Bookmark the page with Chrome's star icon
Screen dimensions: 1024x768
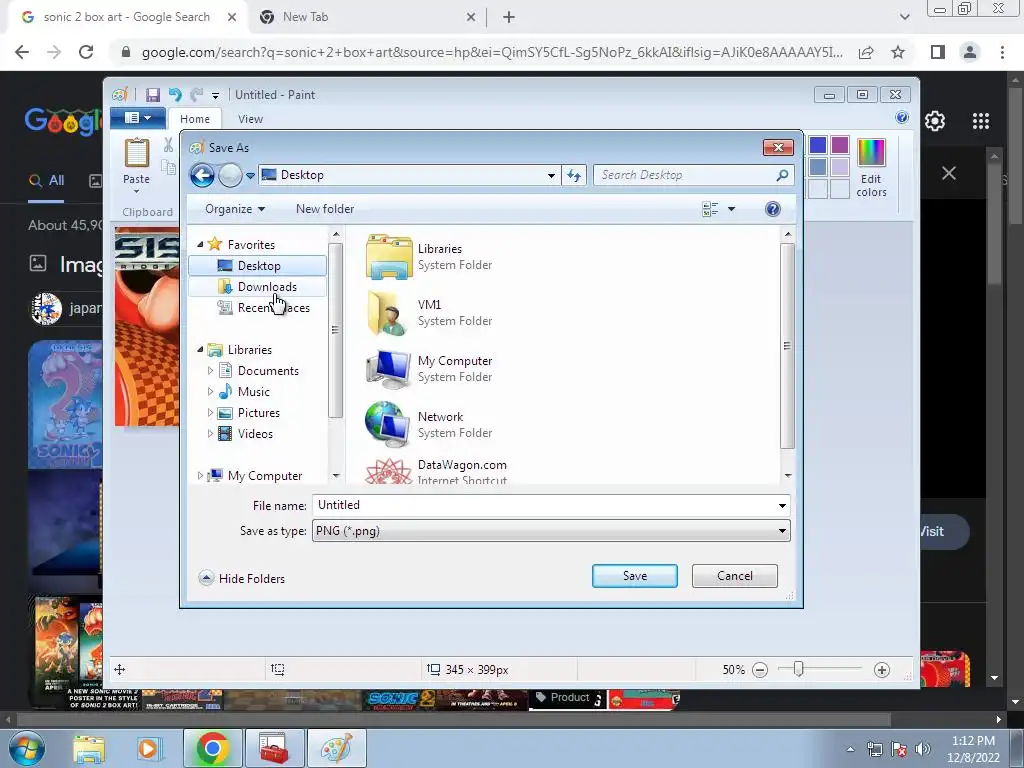tap(899, 52)
